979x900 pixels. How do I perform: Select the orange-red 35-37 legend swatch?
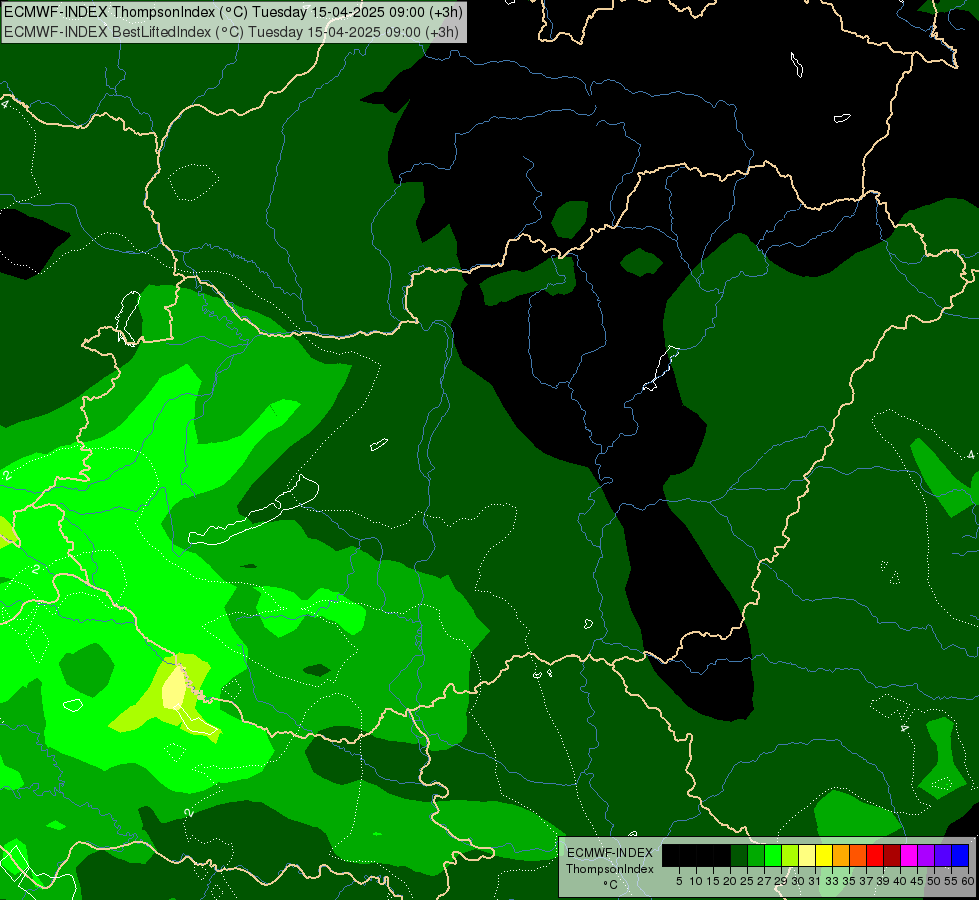(x=858, y=855)
